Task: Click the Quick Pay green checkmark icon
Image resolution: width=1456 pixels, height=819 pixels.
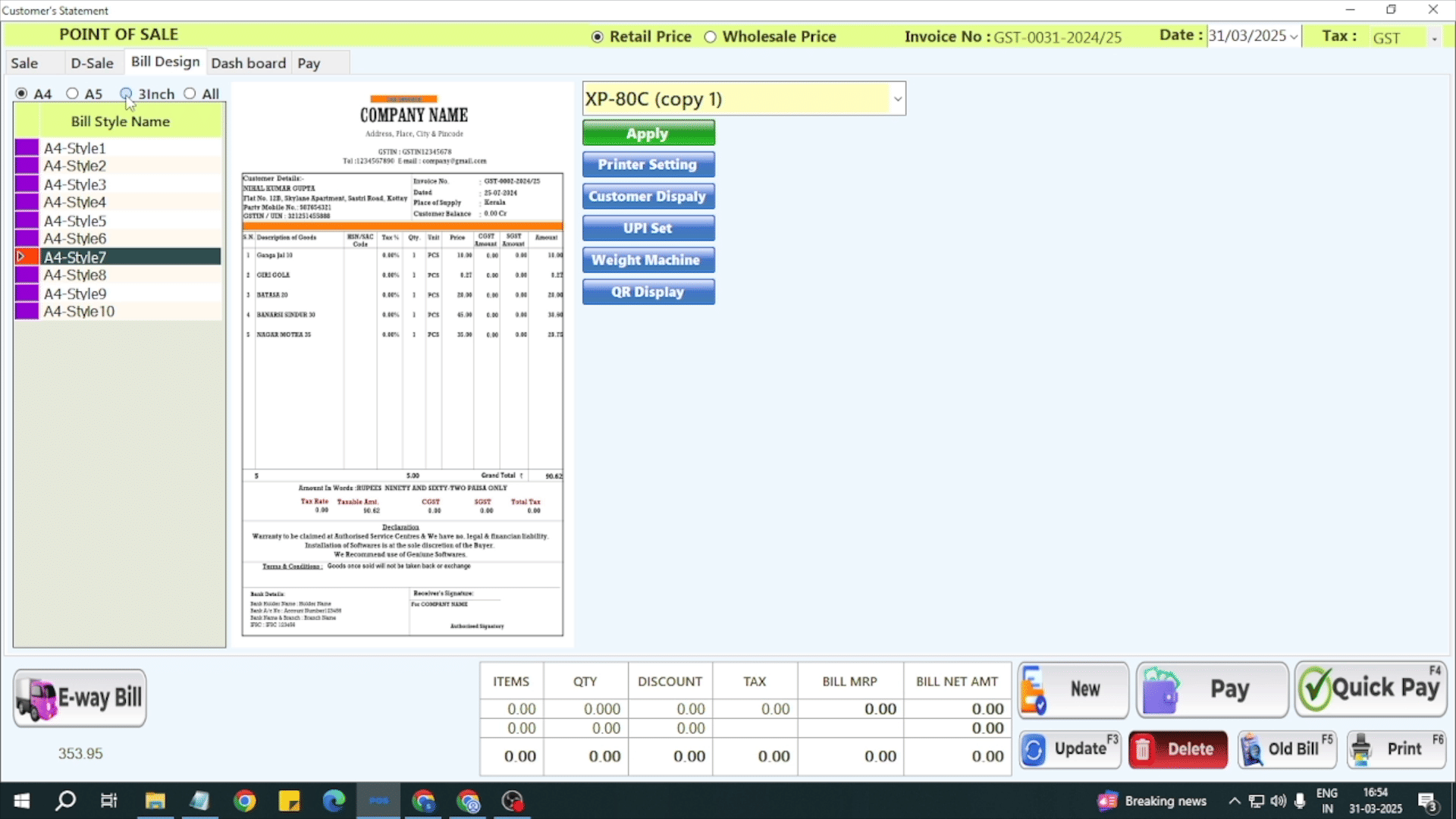Action: 1316,689
